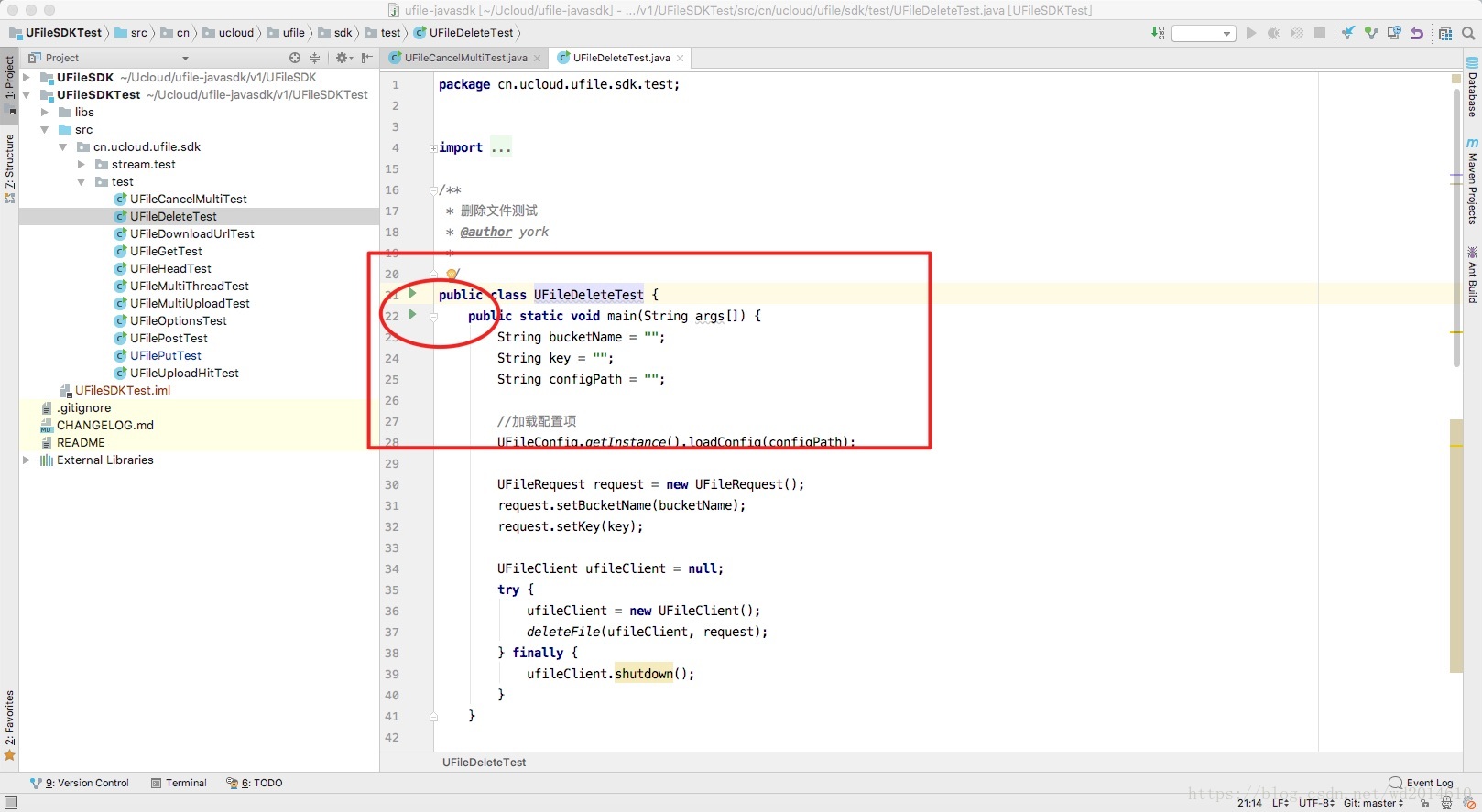Open Show History clock icon
1482x812 pixels.
click(x=1394, y=33)
